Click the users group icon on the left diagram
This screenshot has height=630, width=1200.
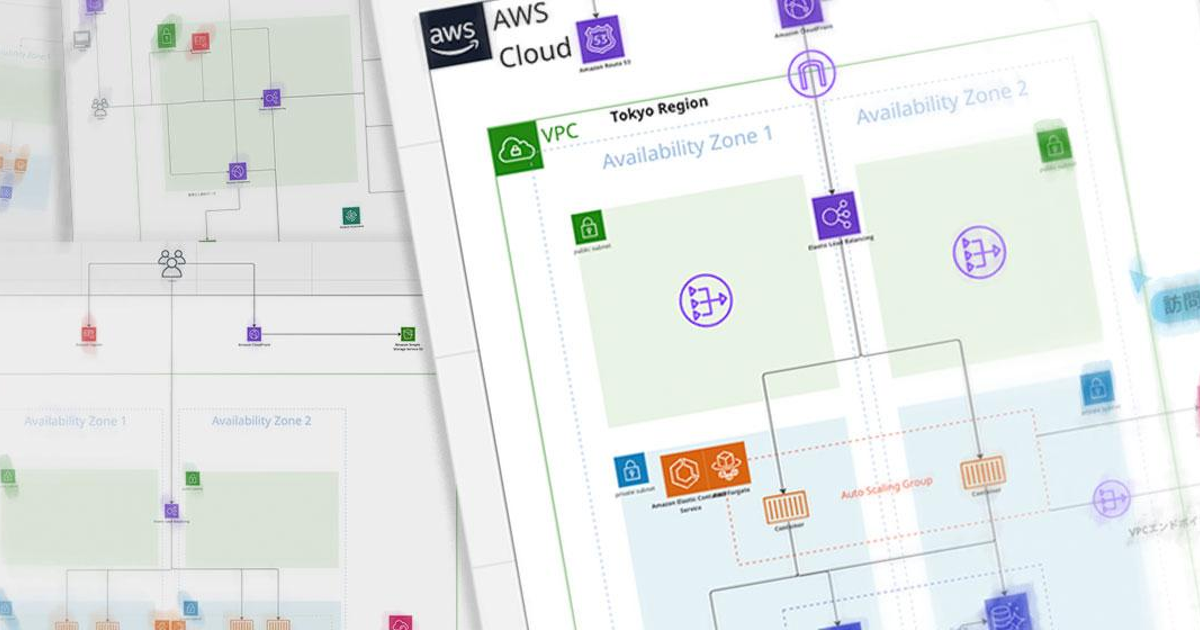coord(173,262)
